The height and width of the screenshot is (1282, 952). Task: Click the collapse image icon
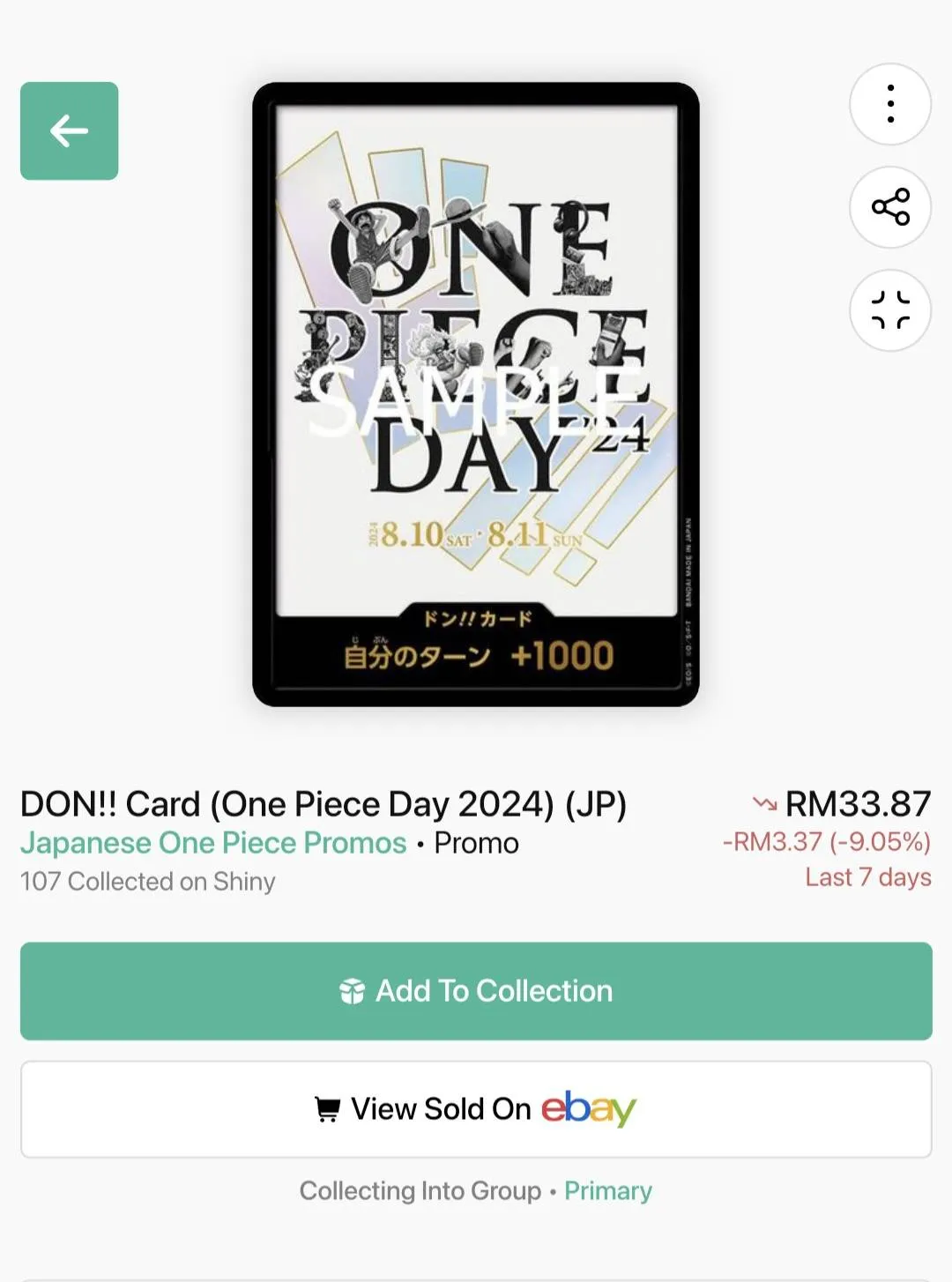[890, 310]
